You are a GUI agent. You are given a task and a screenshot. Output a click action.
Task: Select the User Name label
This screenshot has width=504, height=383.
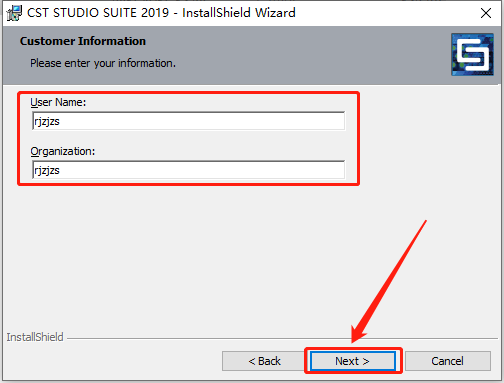pos(58,102)
